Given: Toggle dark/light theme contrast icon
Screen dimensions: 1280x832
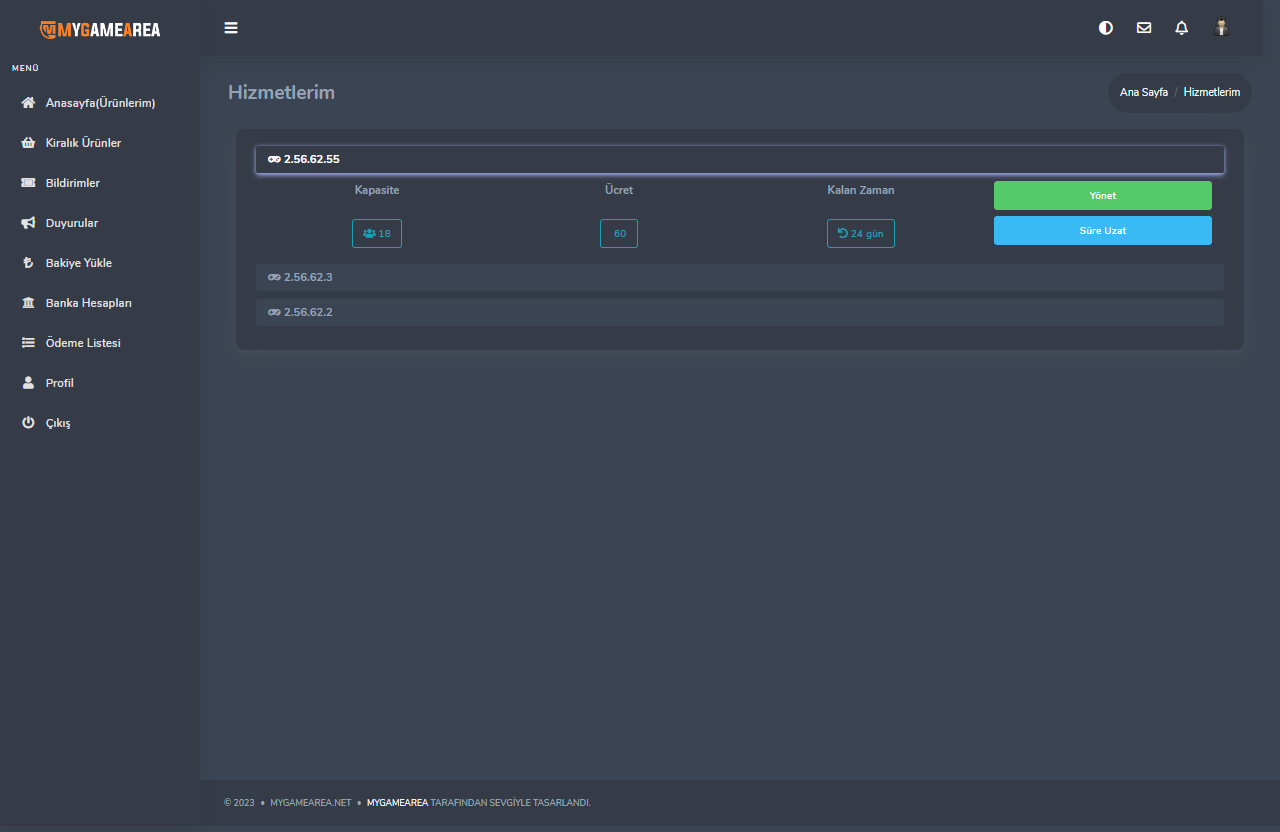Looking at the screenshot, I should (x=1106, y=28).
